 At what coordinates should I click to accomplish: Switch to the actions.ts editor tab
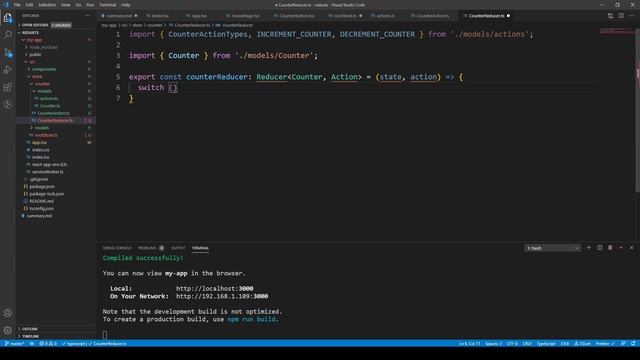[x=386, y=16]
